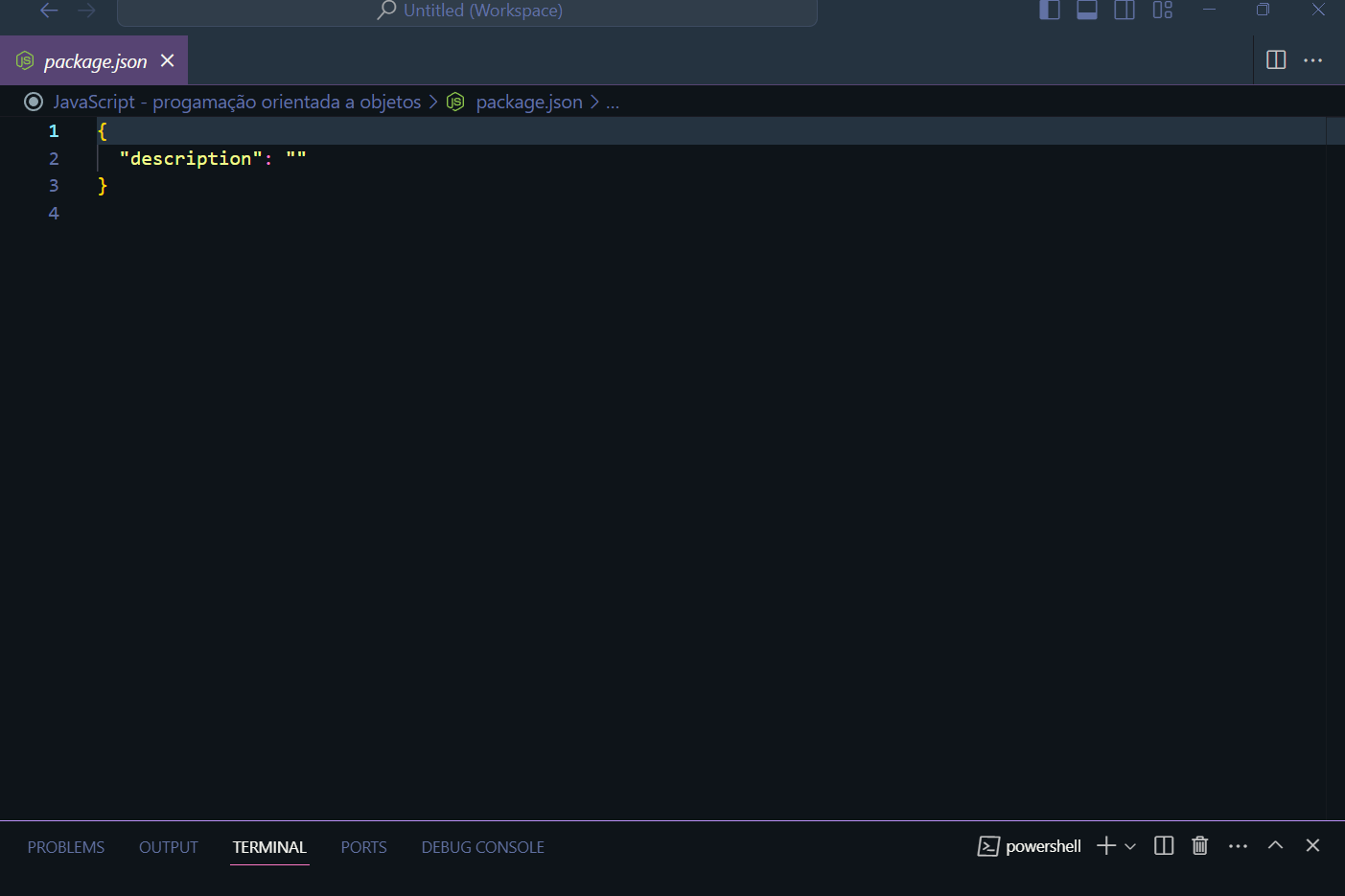
Task: Select the package.json editor tab
Action: [x=94, y=60]
